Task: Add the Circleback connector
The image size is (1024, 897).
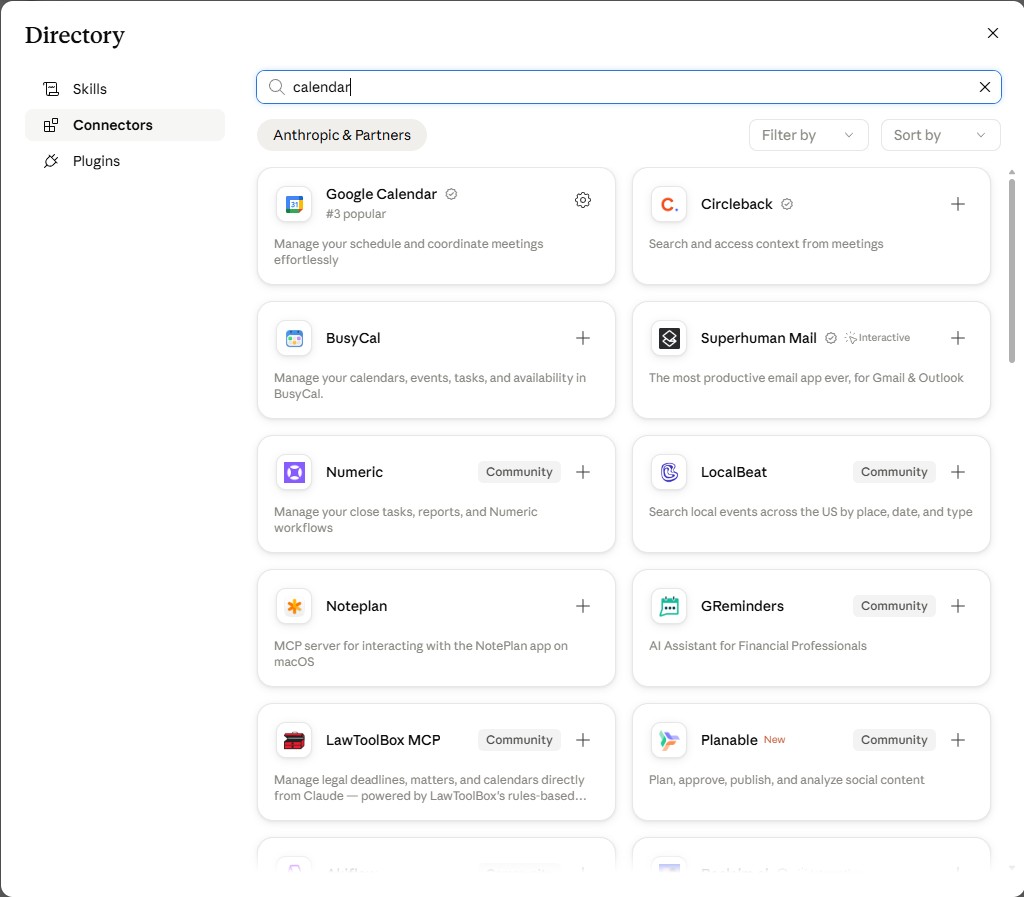Action: click(957, 204)
